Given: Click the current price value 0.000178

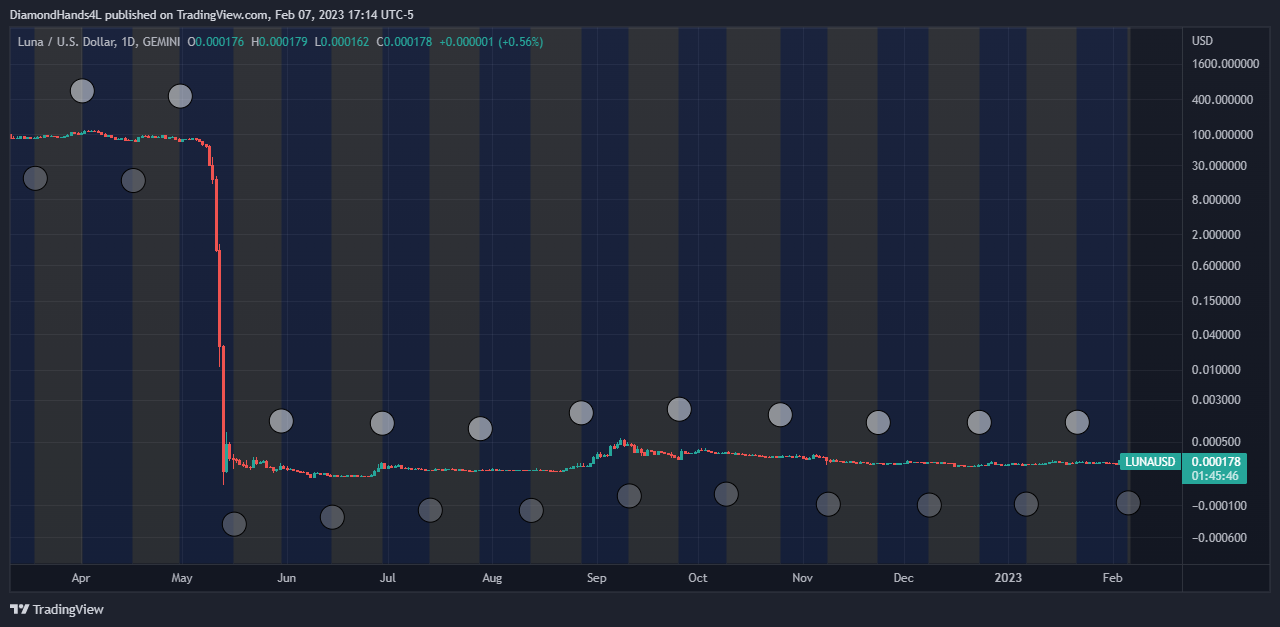Looking at the screenshot, I should click(x=1215, y=462).
